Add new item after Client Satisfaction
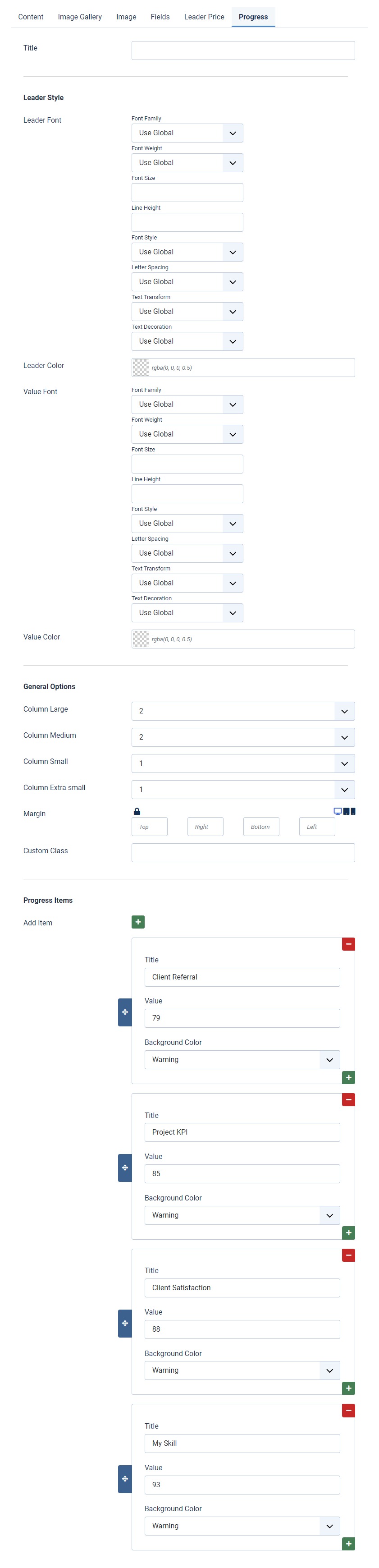Viewport: 379px width, 1568px height. 348,1388
